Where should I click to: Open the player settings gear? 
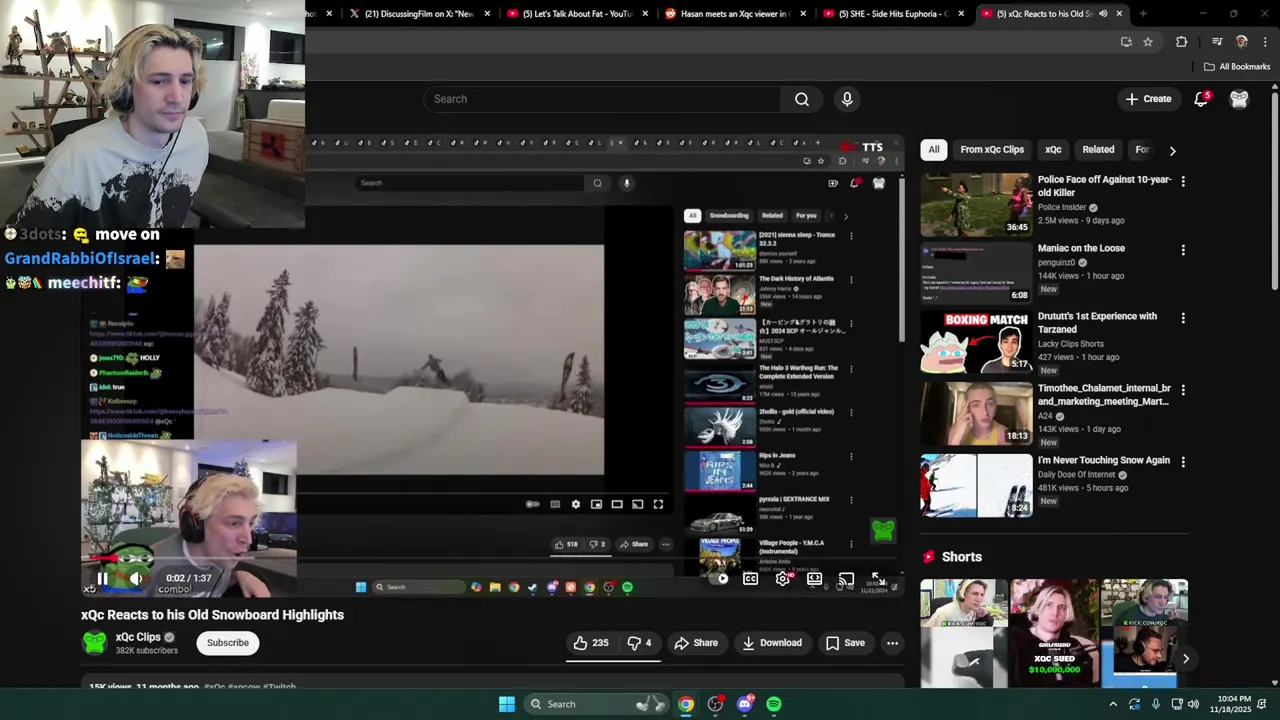(783, 578)
